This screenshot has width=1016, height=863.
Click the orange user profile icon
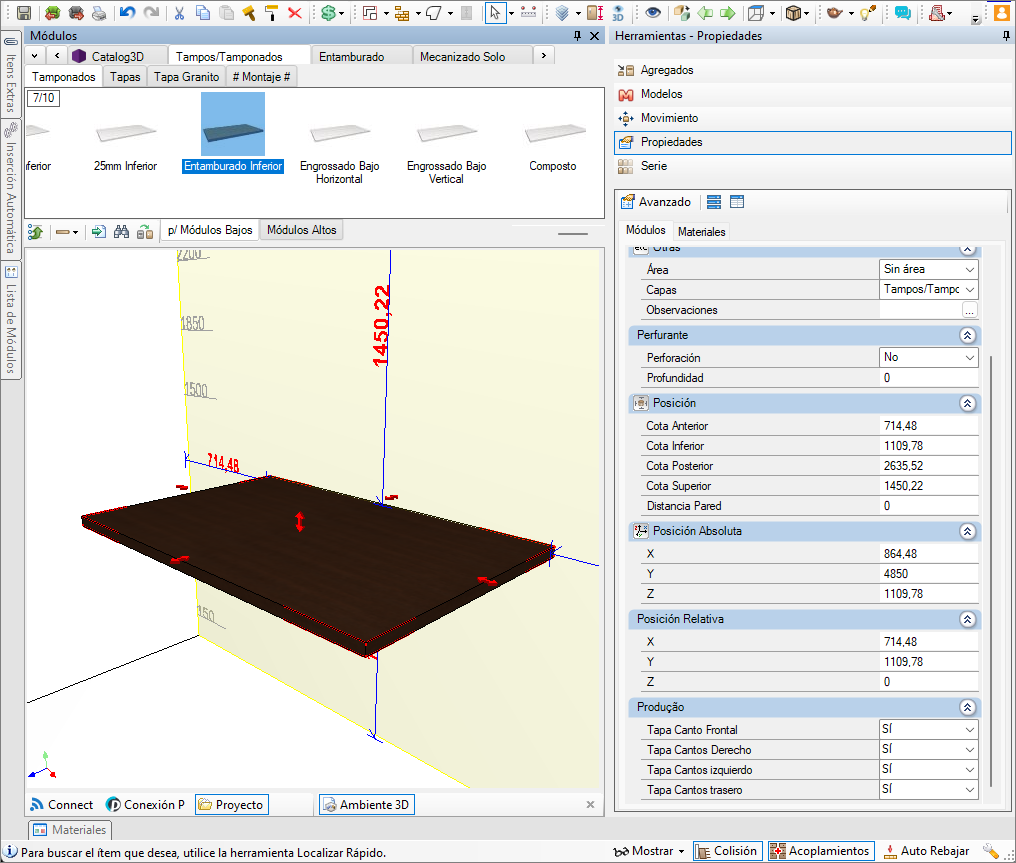click(1002, 13)
